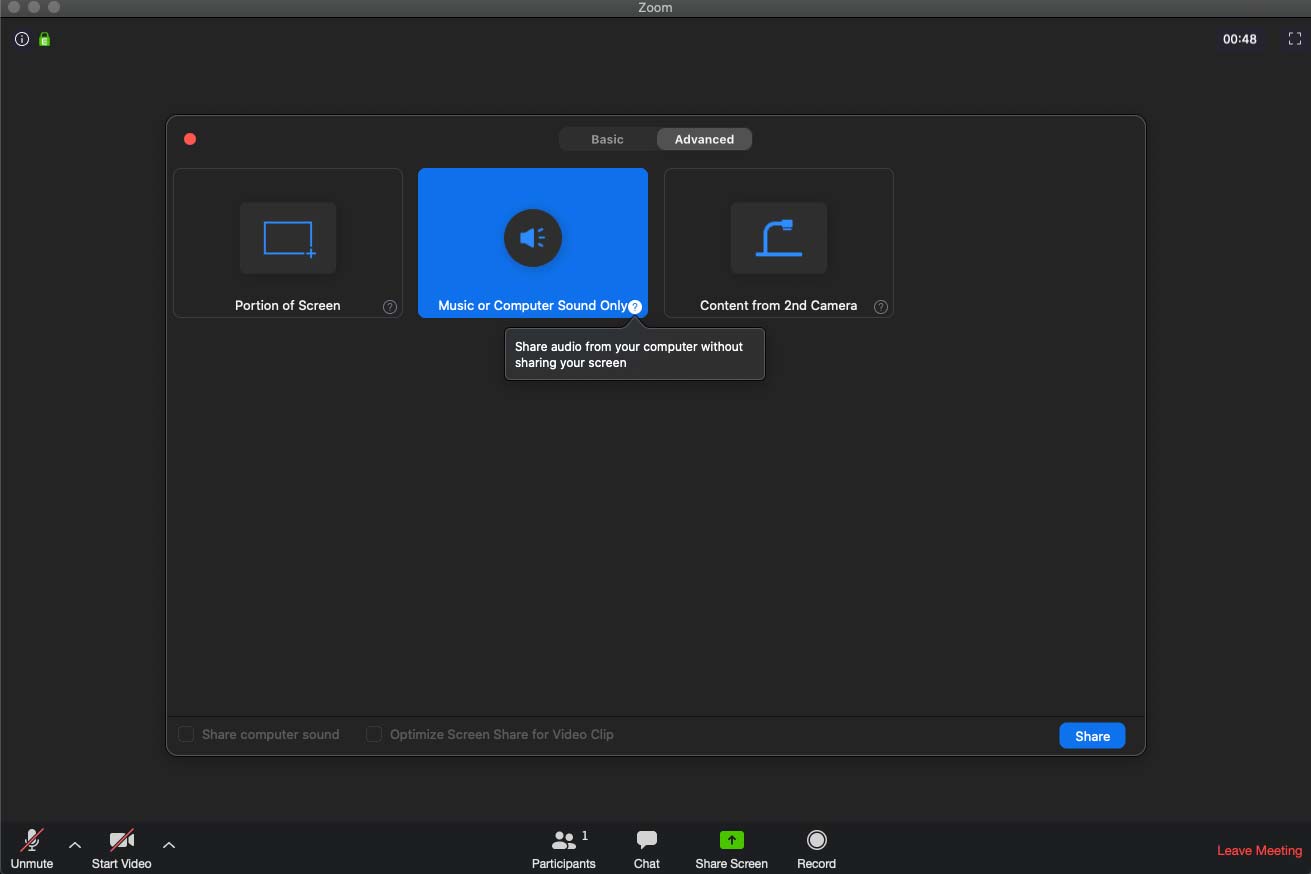Enter fullscreen mode
The height and width of the screenshot is (874, 1311).
click(1294, 39)
